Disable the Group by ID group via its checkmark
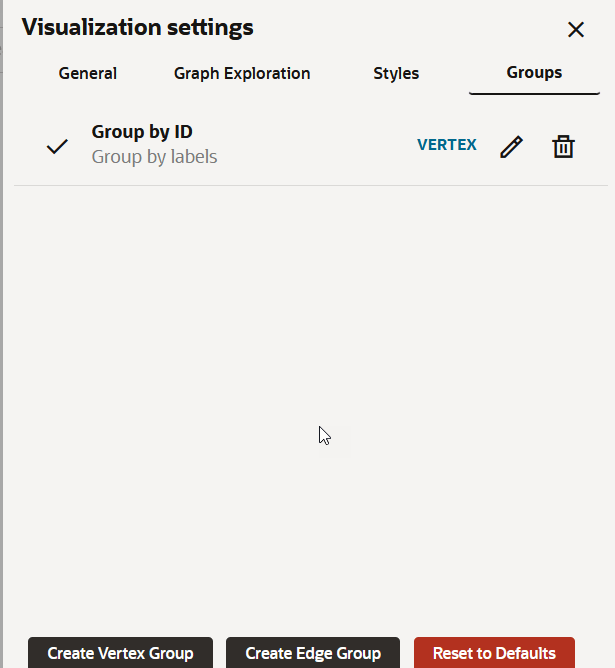Screen dimensions: 615x668 pyautogui.click(x=57, y=147)
